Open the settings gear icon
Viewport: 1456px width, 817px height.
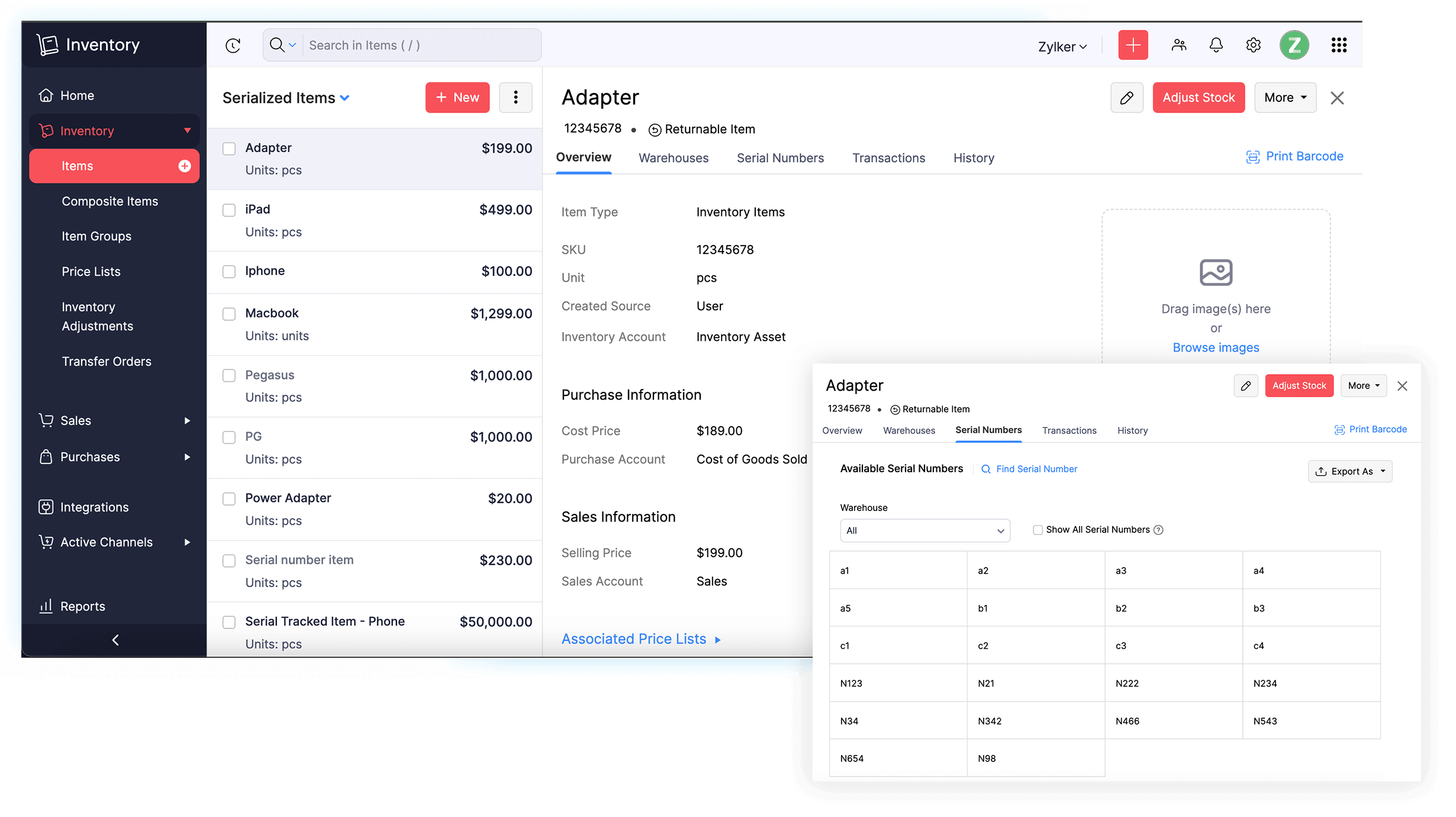point(1253,44)
